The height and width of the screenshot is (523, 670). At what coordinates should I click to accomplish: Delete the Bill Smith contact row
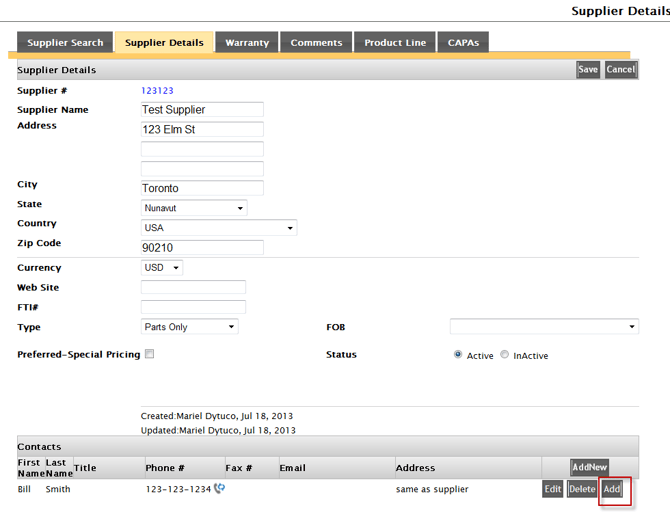point(581,489)
